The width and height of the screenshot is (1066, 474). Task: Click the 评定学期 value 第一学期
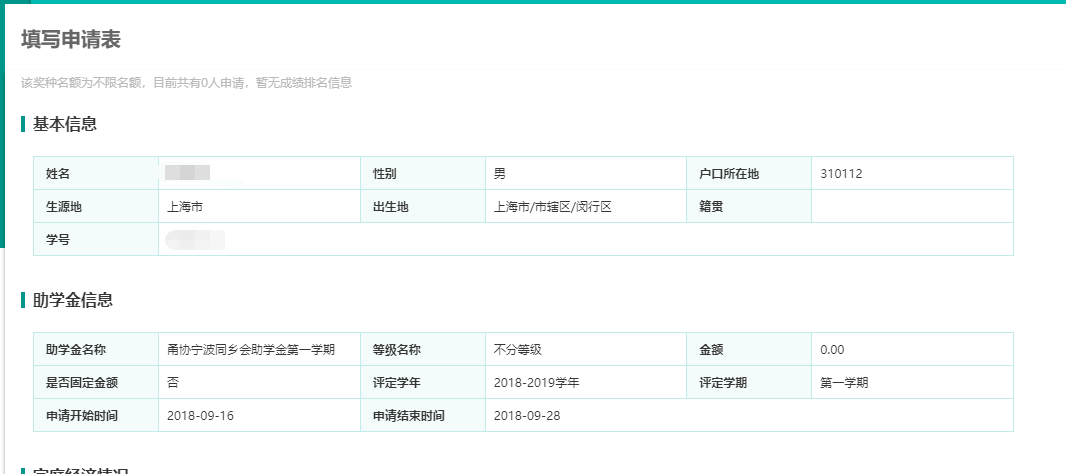[844, 383]
